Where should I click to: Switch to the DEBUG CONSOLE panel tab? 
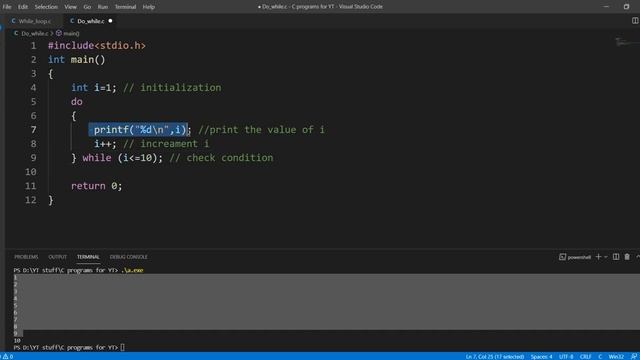tap(129, 257)
